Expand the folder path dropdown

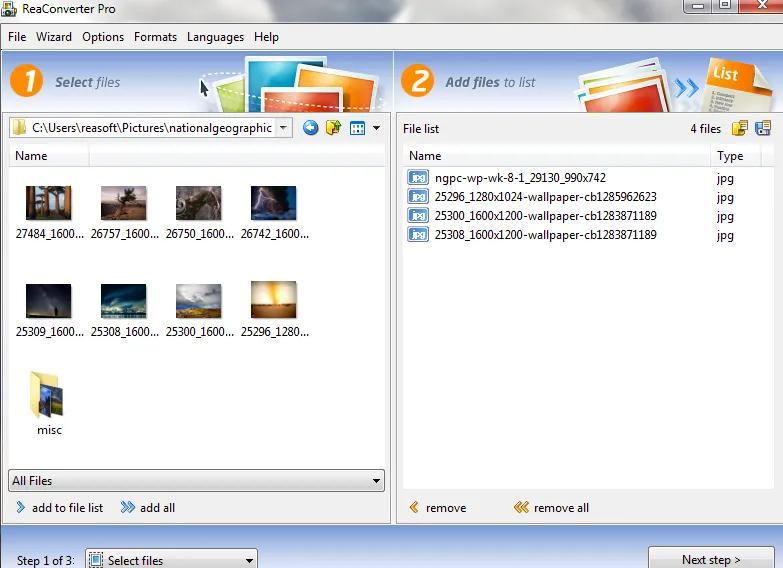click(x=283, y=128)
